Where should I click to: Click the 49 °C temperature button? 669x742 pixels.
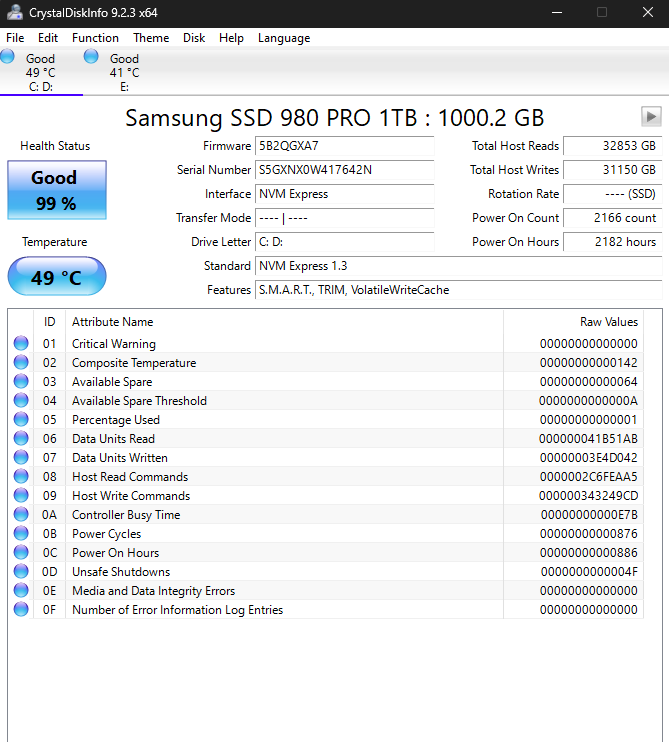click(x=57, y=276)
